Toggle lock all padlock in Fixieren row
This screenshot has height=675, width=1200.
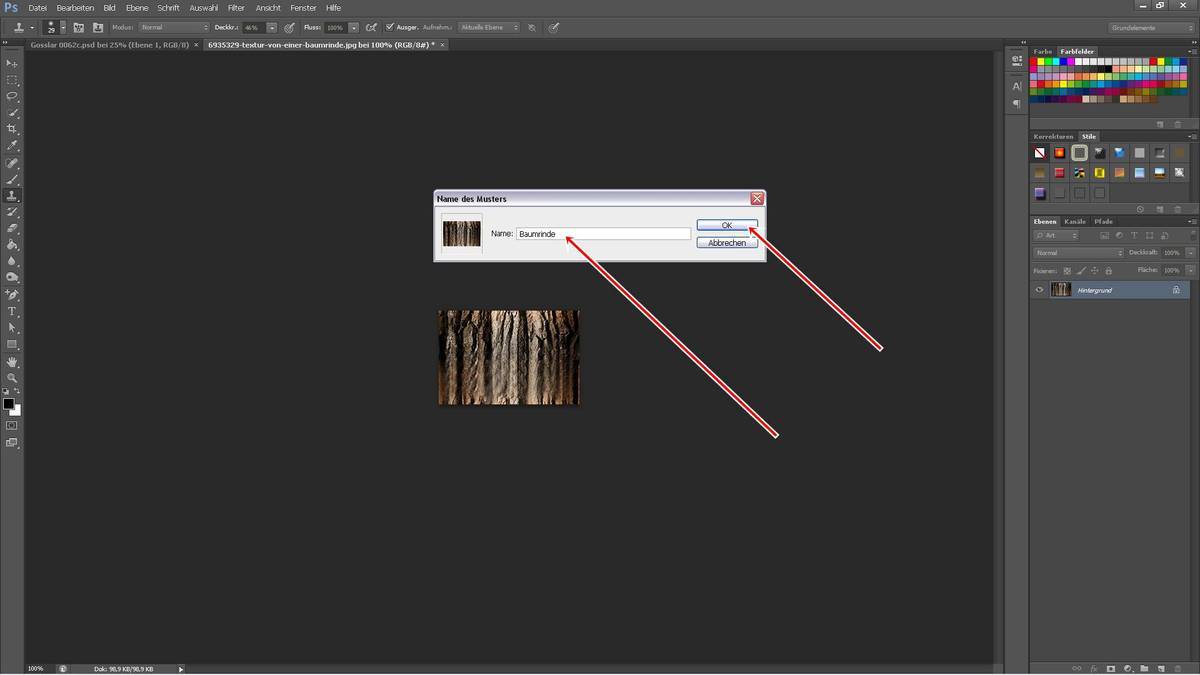(1109, 270)
